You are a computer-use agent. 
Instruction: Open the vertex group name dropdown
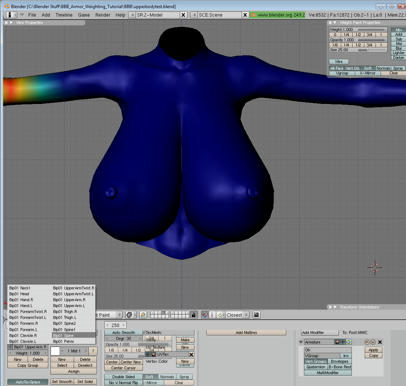click(10, 347)
